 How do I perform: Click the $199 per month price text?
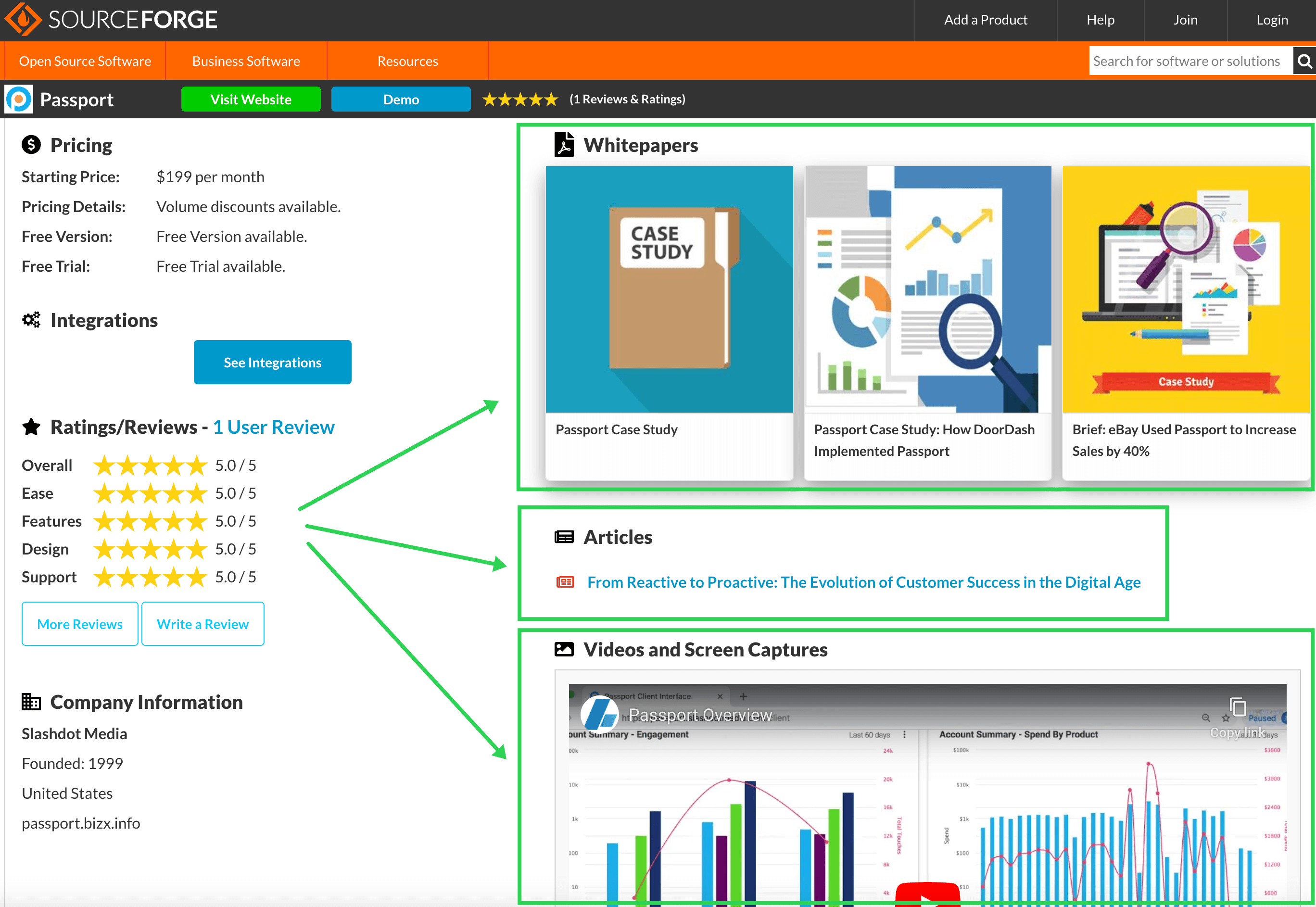click(x=210, y=177)
